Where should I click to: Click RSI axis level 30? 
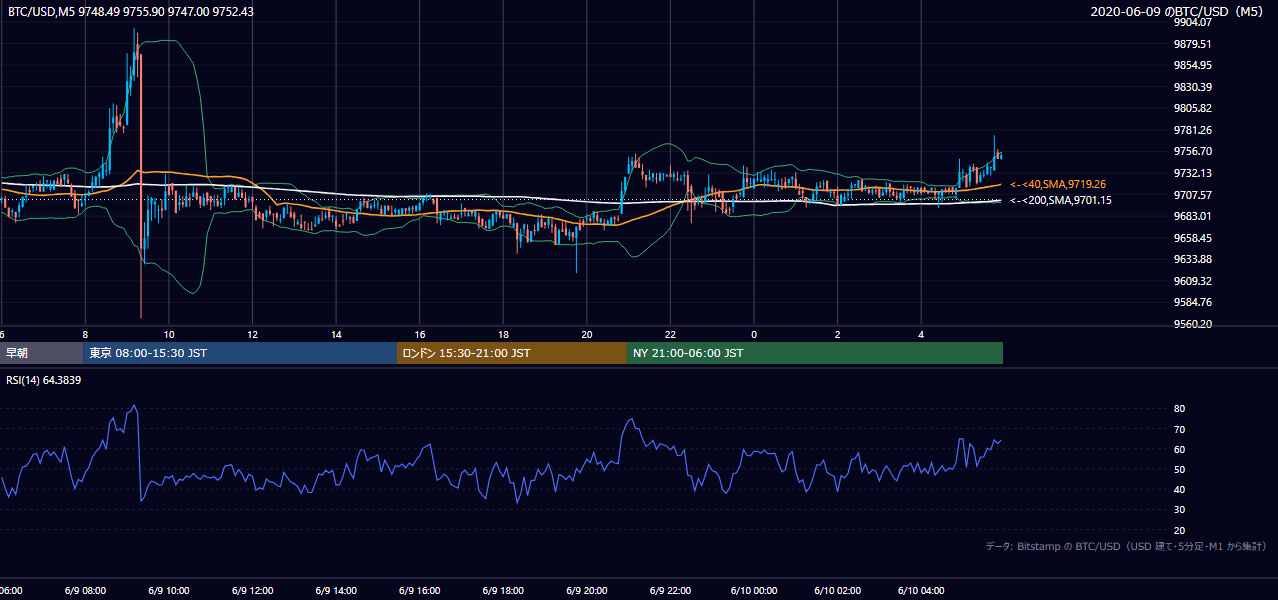click(x=1179, y=510)
